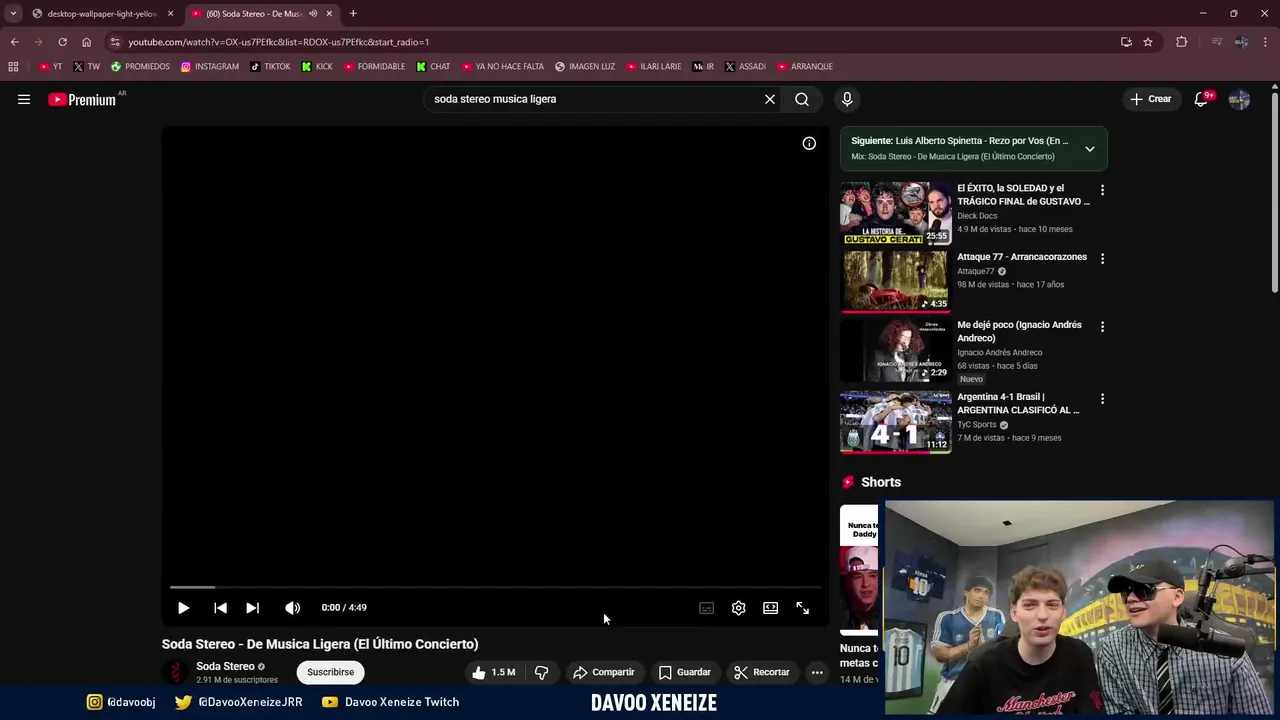Switch to desktop-wallpaper browser tab
The height and width of the screenshot is (720, 1280).
point(101,14)
